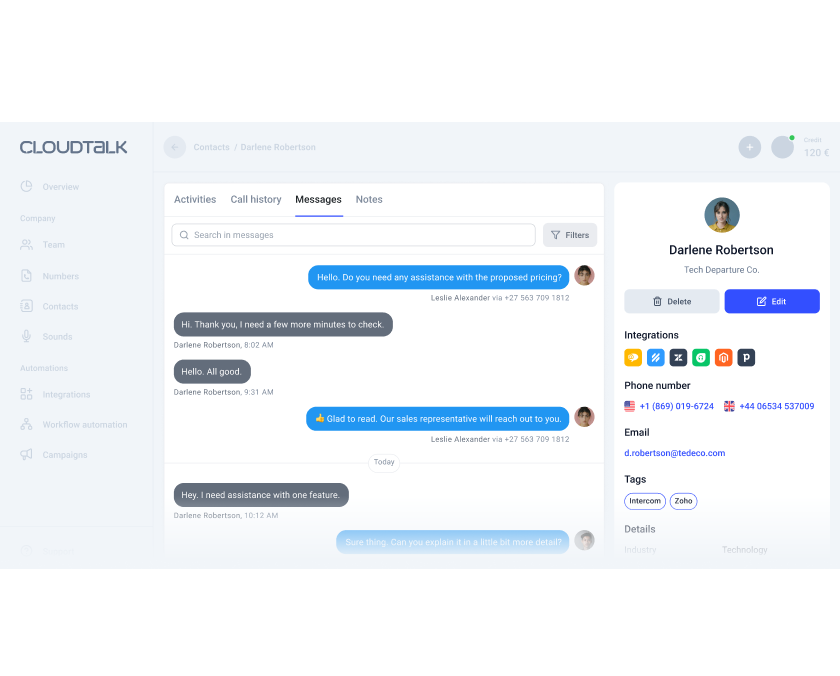Open Campaigns megaphone icon

(26, 455)
